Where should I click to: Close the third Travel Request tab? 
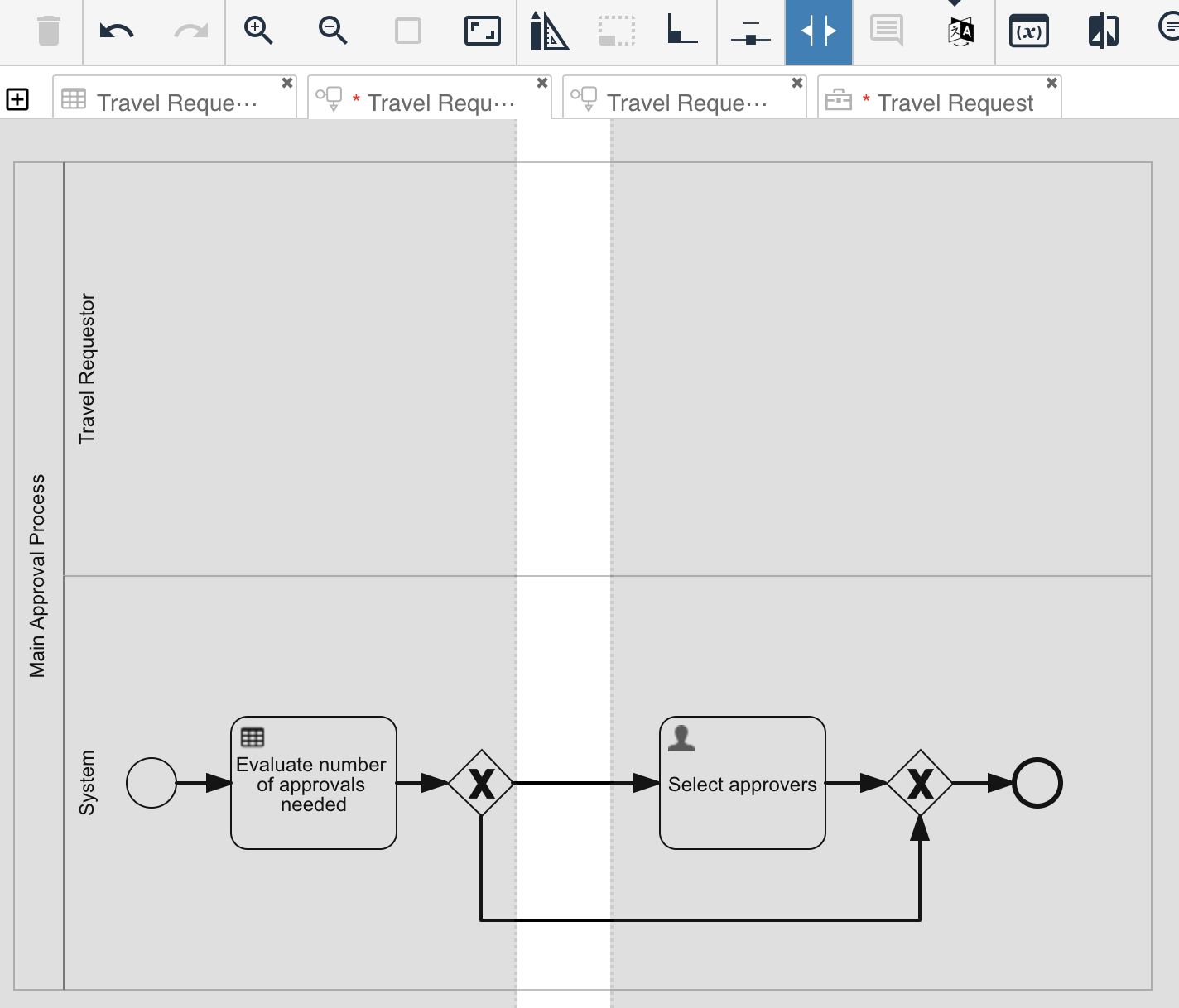(x=796, y=83)
